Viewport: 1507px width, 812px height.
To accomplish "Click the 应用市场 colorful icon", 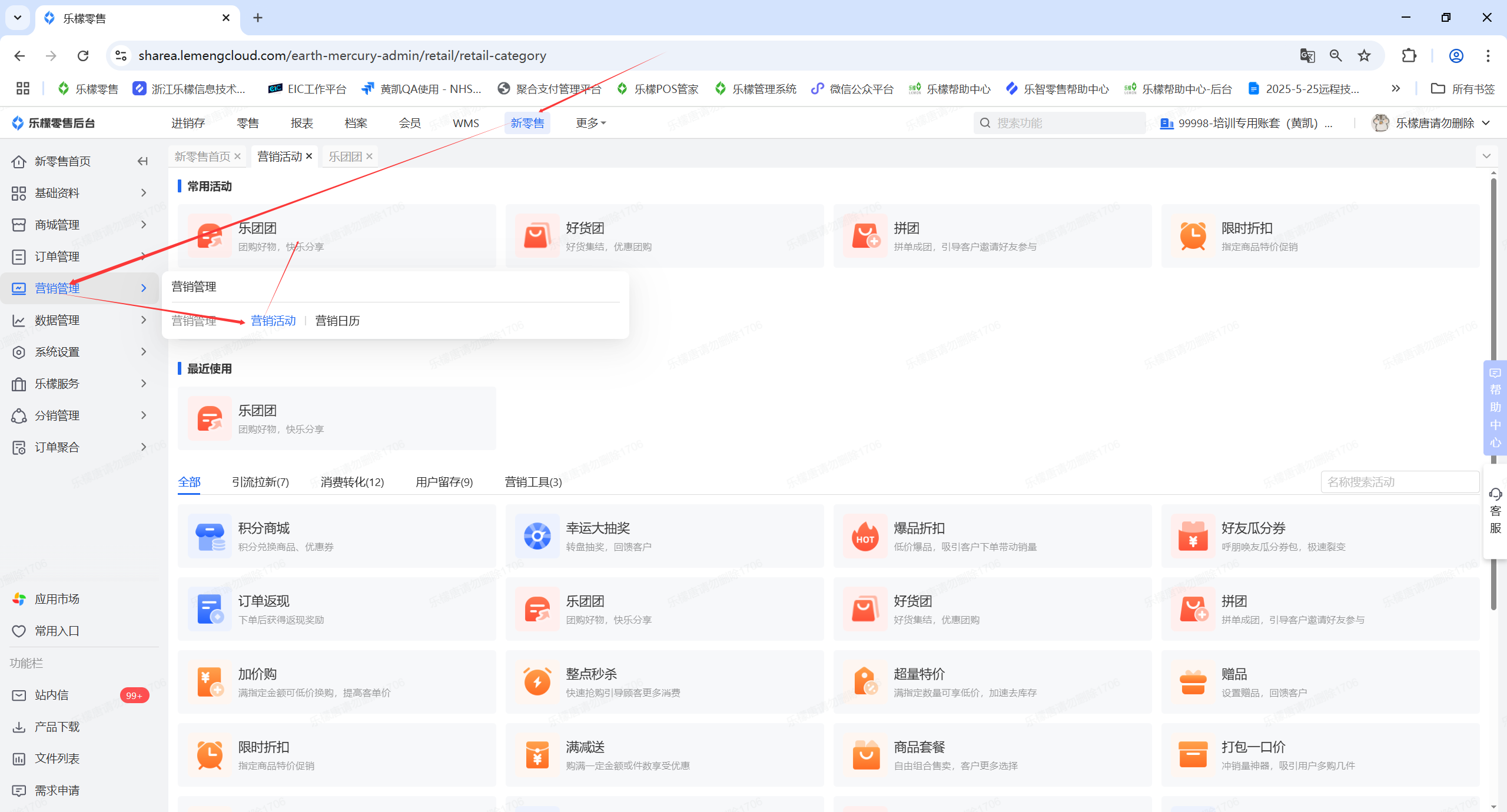I will [19, 599].
